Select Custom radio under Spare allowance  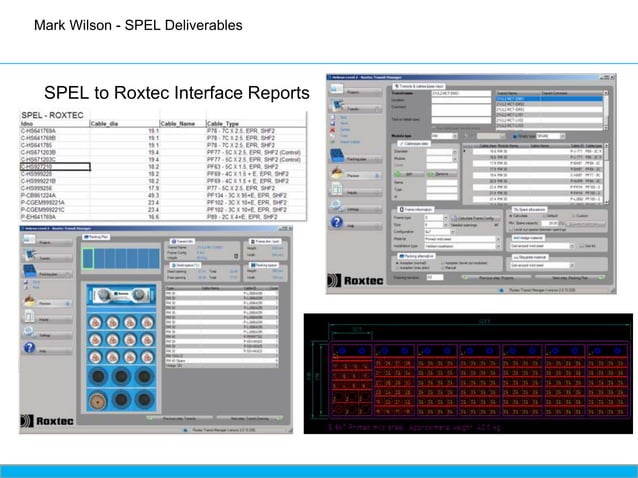tap(574, 216)
